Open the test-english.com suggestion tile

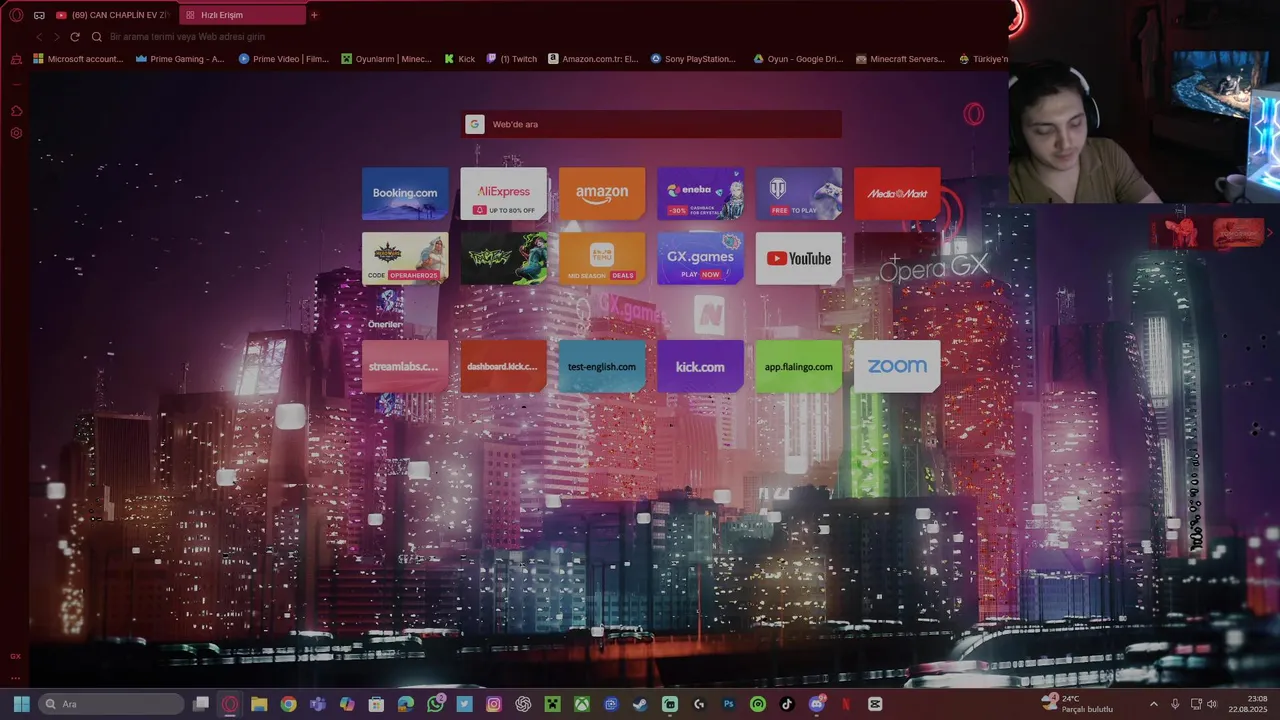click(x=602, y=366)
